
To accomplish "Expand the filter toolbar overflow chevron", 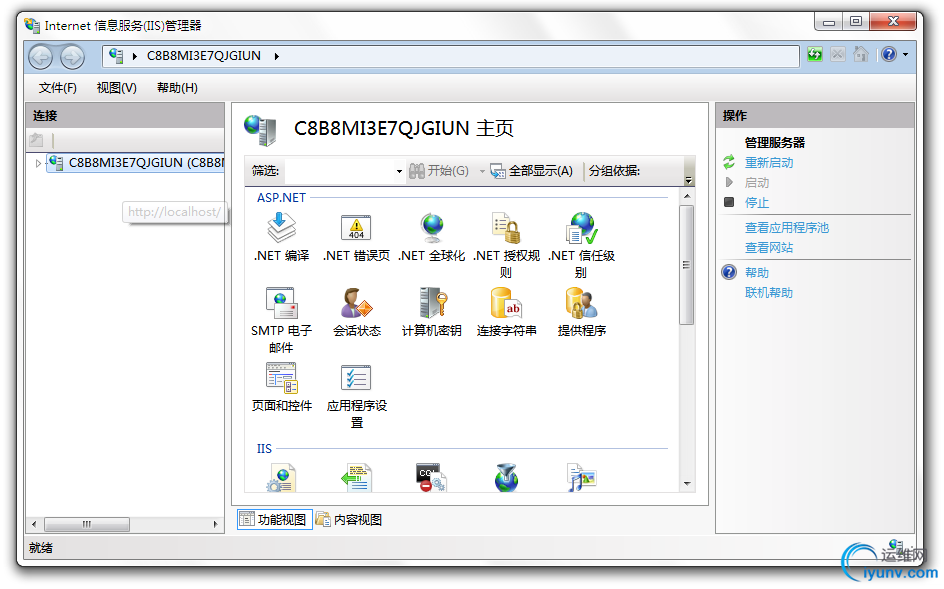I will 689,180.
